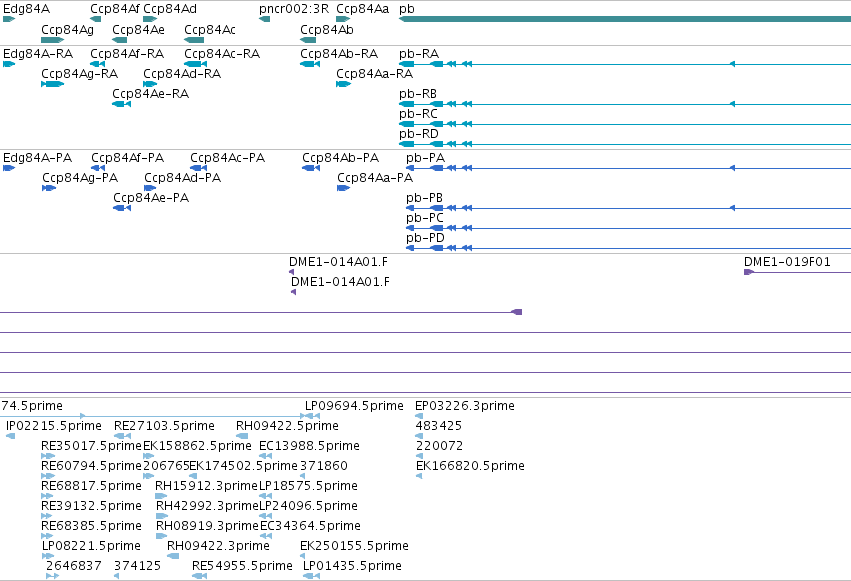Click protein Ccp84Ac-PA
This screenshot has width=851, height=581.
(x=227, y=158)
